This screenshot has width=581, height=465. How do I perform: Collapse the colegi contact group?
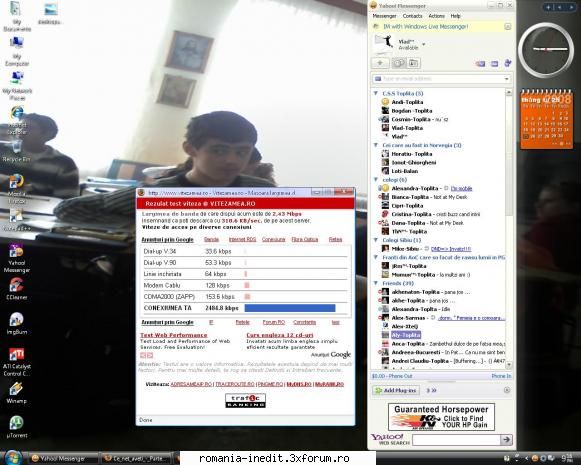[x=375, y=179]
